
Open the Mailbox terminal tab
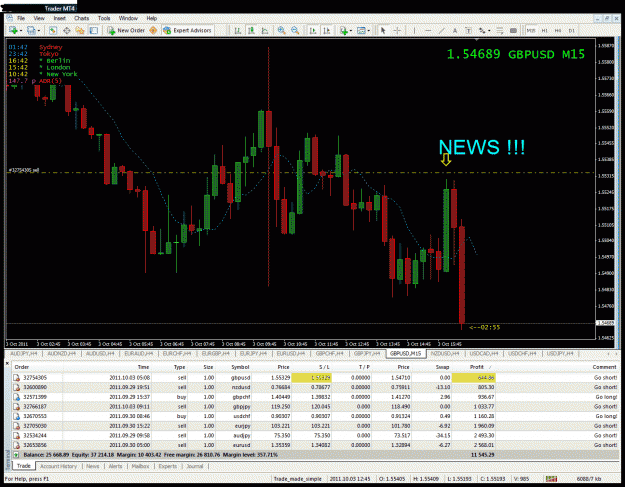coord(140,466)
